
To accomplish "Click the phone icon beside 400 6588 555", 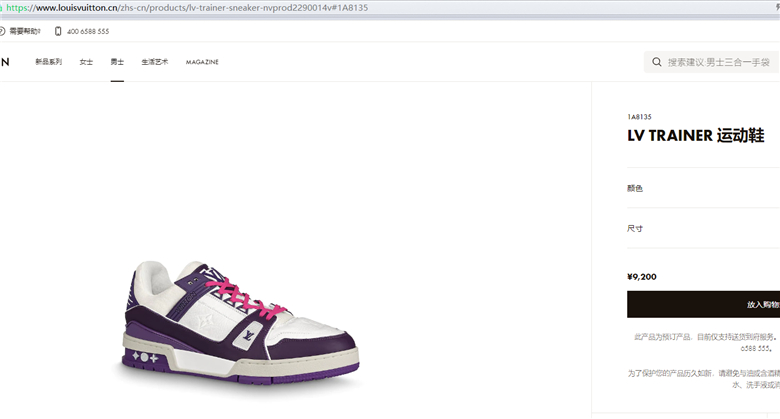I will coord(58,31).
